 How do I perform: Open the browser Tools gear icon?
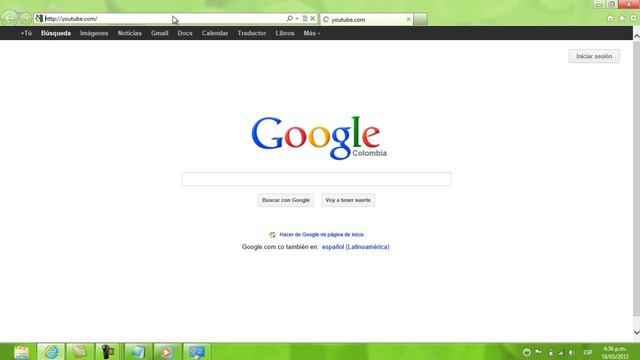(x=634, y=18)
